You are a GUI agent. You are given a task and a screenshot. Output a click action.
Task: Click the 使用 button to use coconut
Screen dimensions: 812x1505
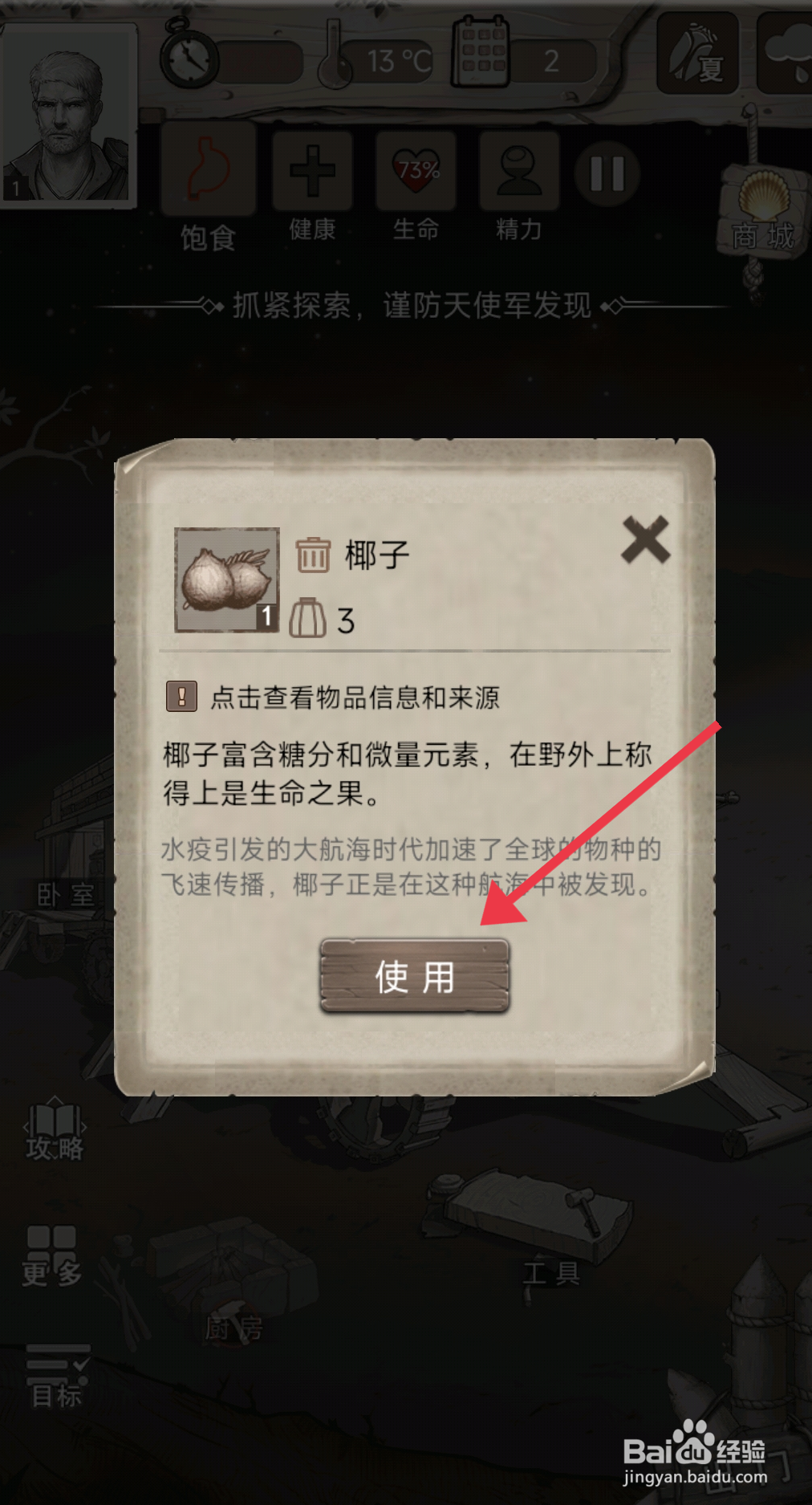click(415, 976)
